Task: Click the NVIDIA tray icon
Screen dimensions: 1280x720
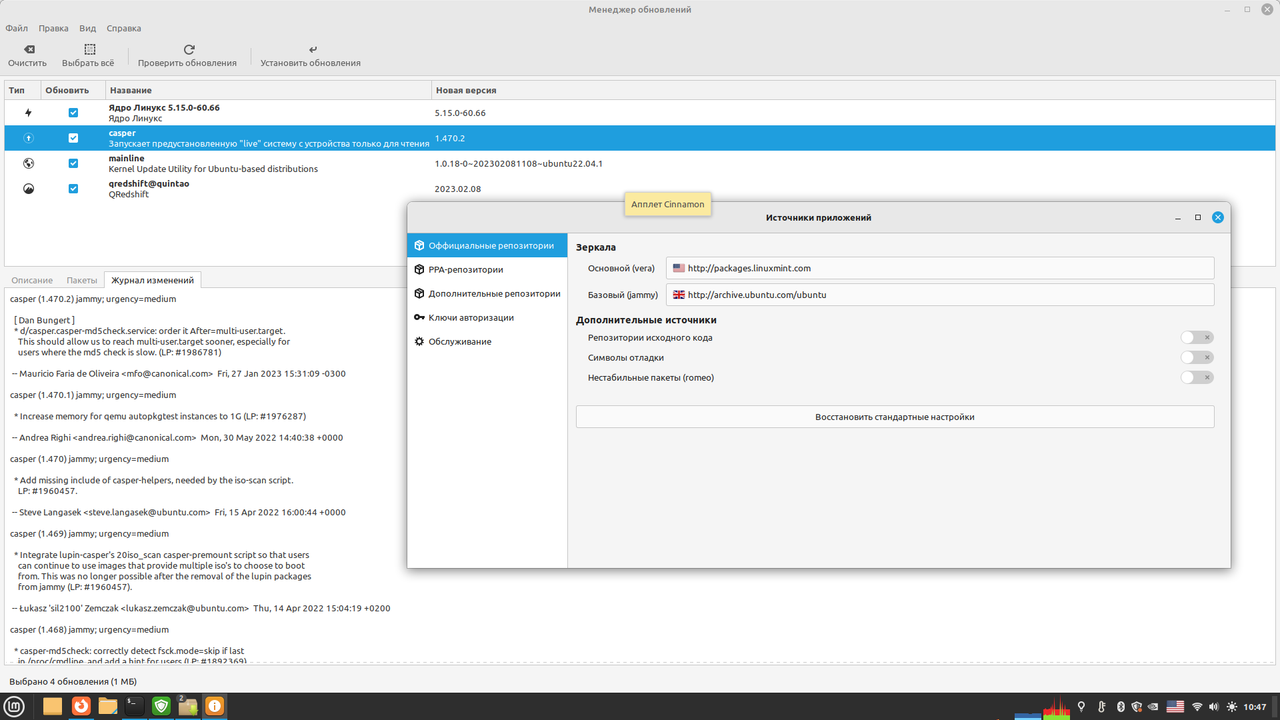Action: [1153, 706]
